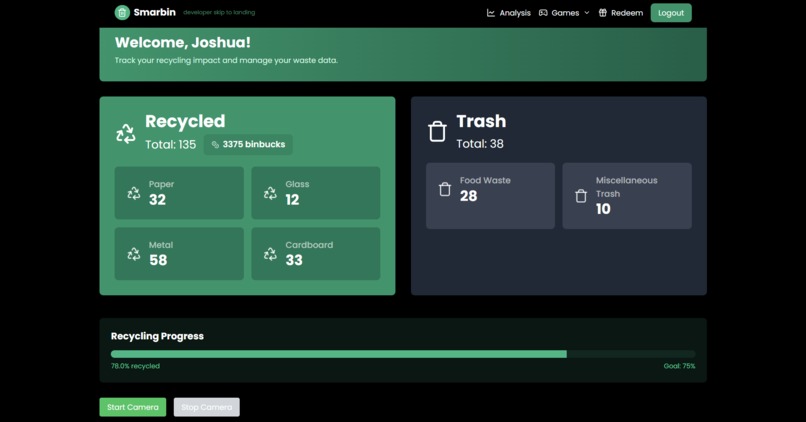The width and height of the screenshot is (806, 422).
Task: Click the Redeem gift icon
Action: 602,13
